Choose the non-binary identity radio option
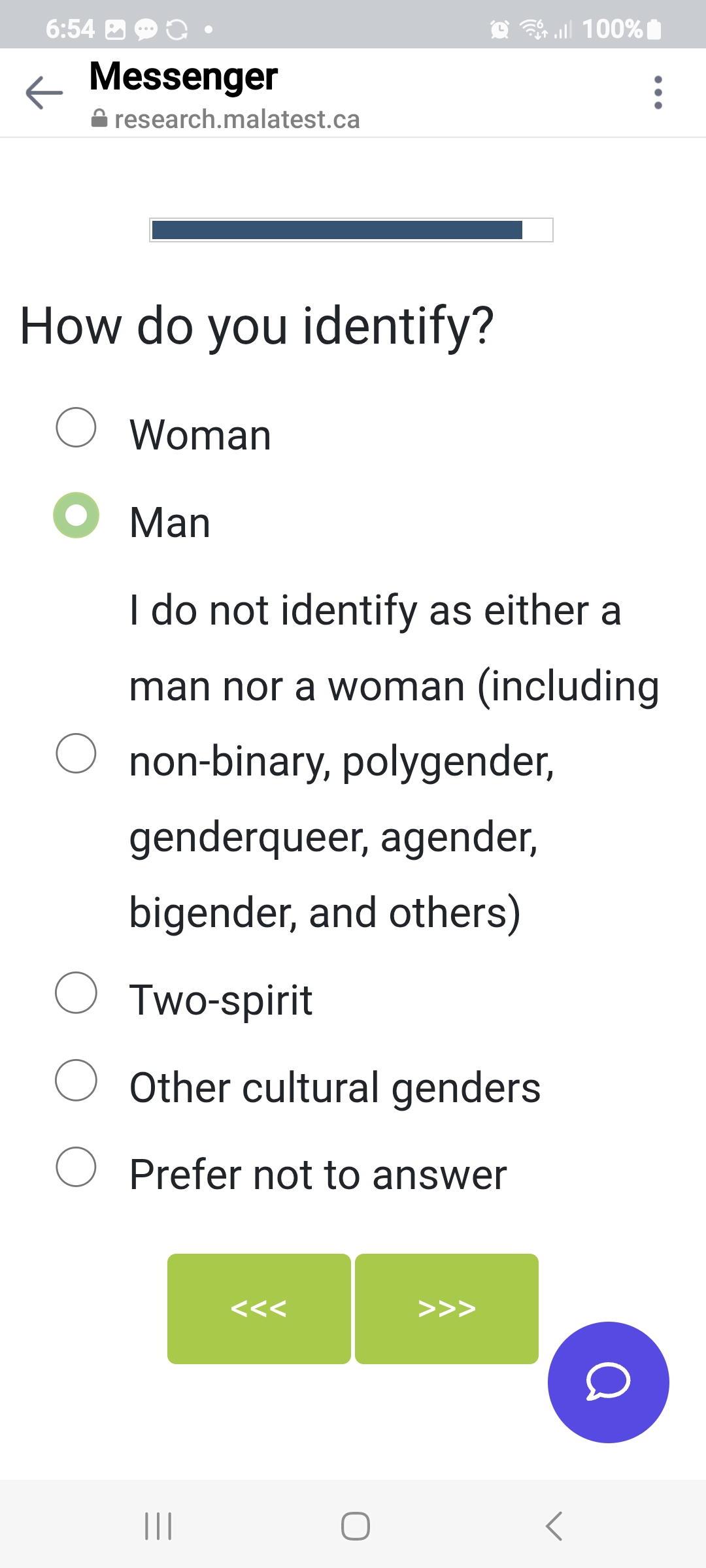This screenshot has width=706, height=1568. tap(76, 753)
